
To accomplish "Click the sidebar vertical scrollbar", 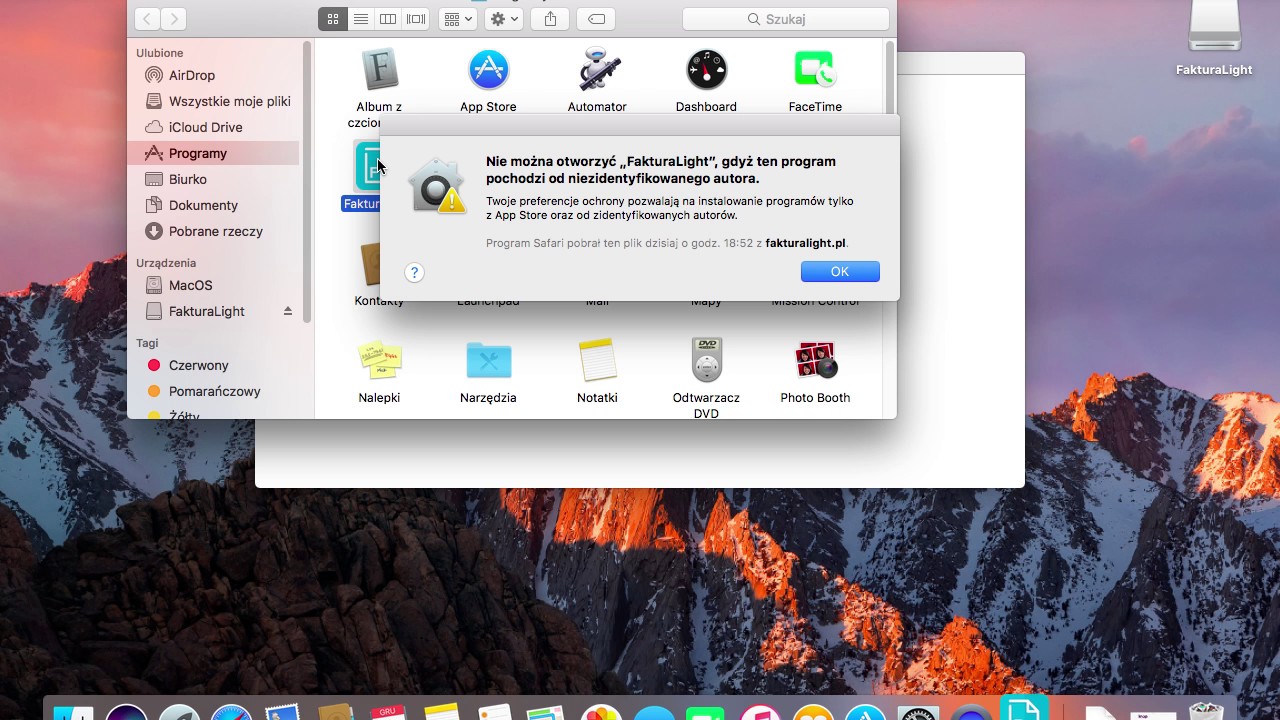I will (x=307, y=182).
